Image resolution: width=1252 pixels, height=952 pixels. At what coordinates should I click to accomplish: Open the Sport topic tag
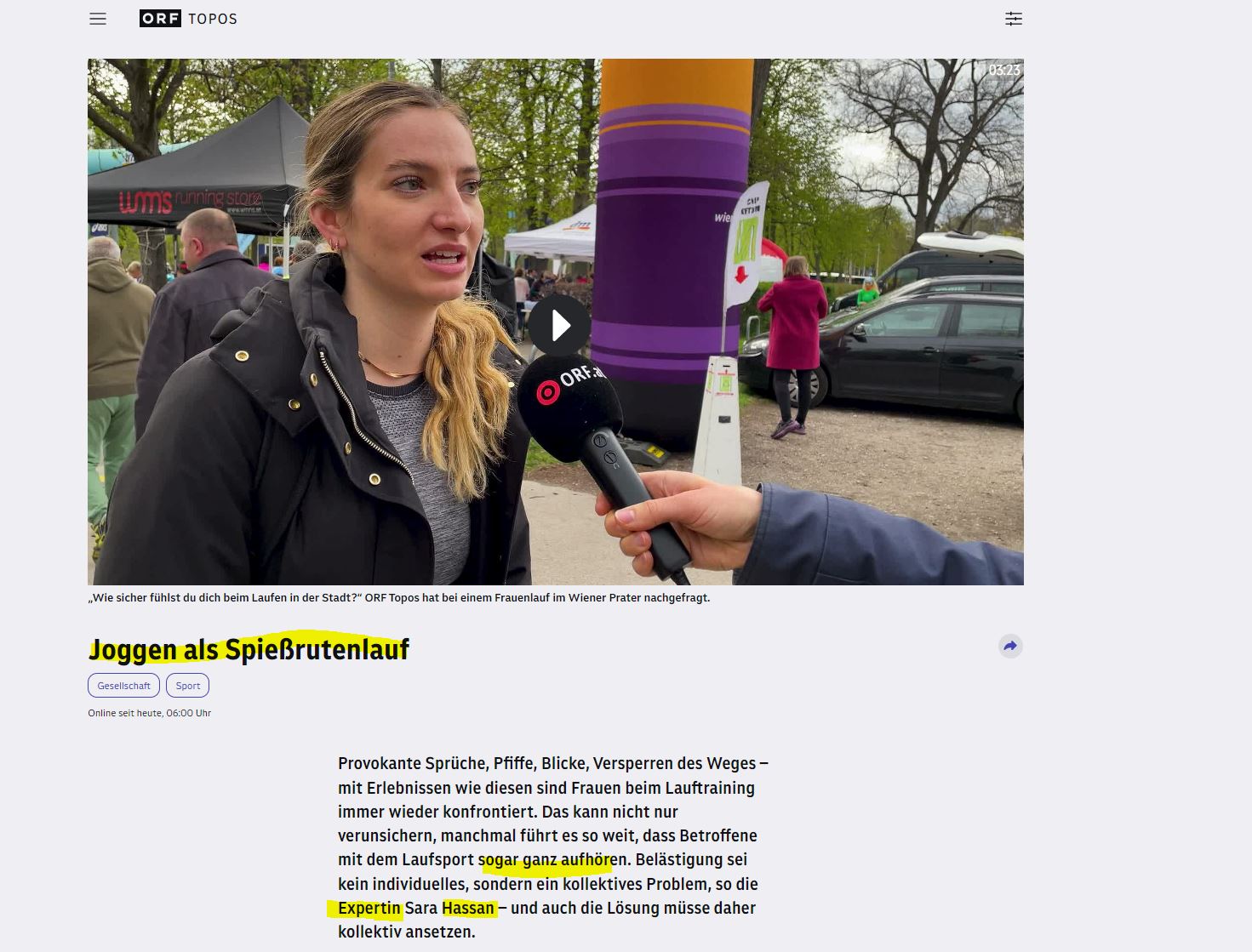coord(187,686)
